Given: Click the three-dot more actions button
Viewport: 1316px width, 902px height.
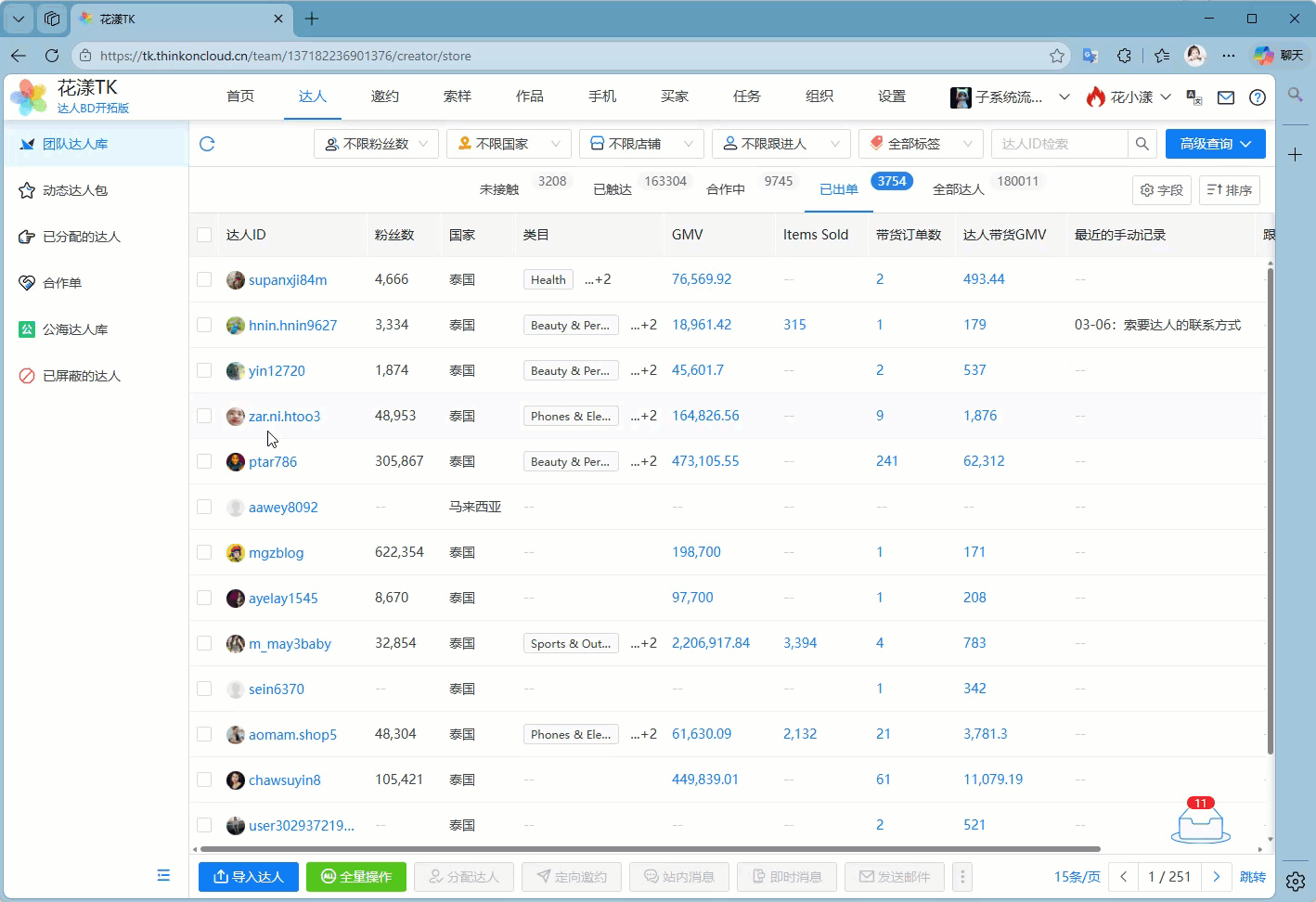Looking at the screenshot, I should pos(962,877).
